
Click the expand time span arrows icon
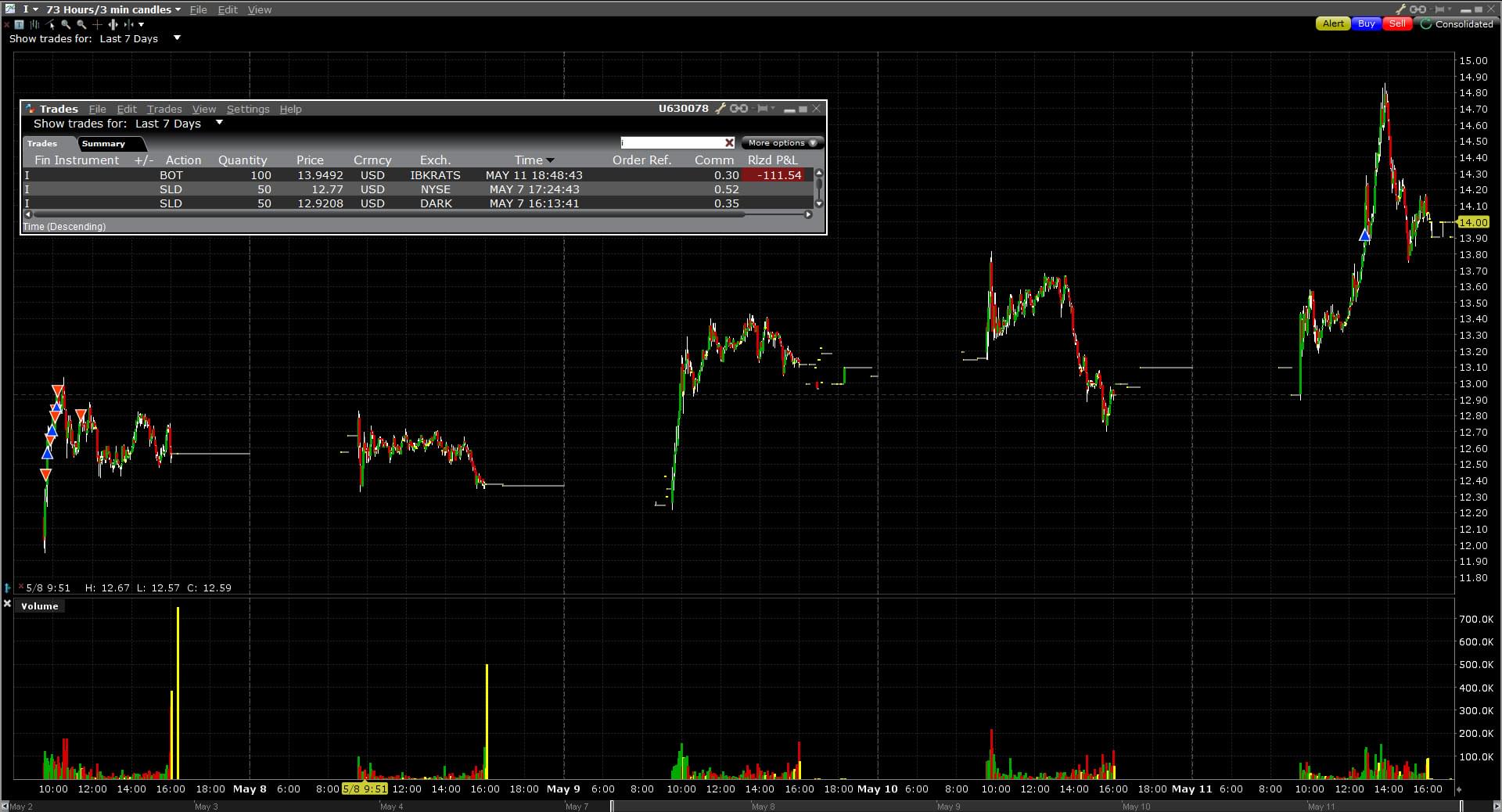(113, 24)
